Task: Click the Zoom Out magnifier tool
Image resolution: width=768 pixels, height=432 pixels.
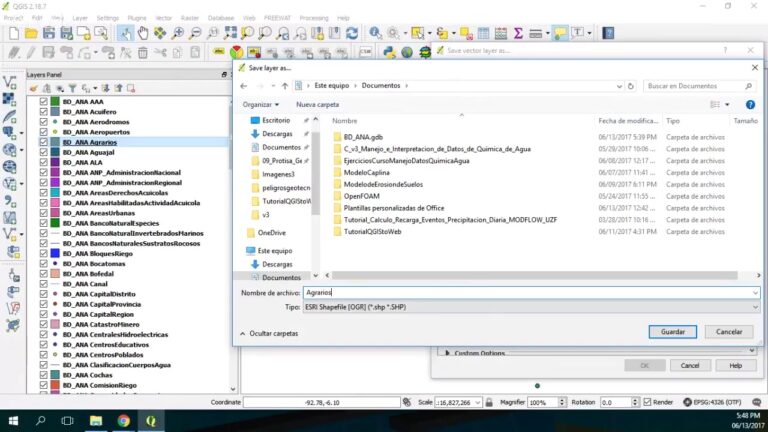Action: 195,33
